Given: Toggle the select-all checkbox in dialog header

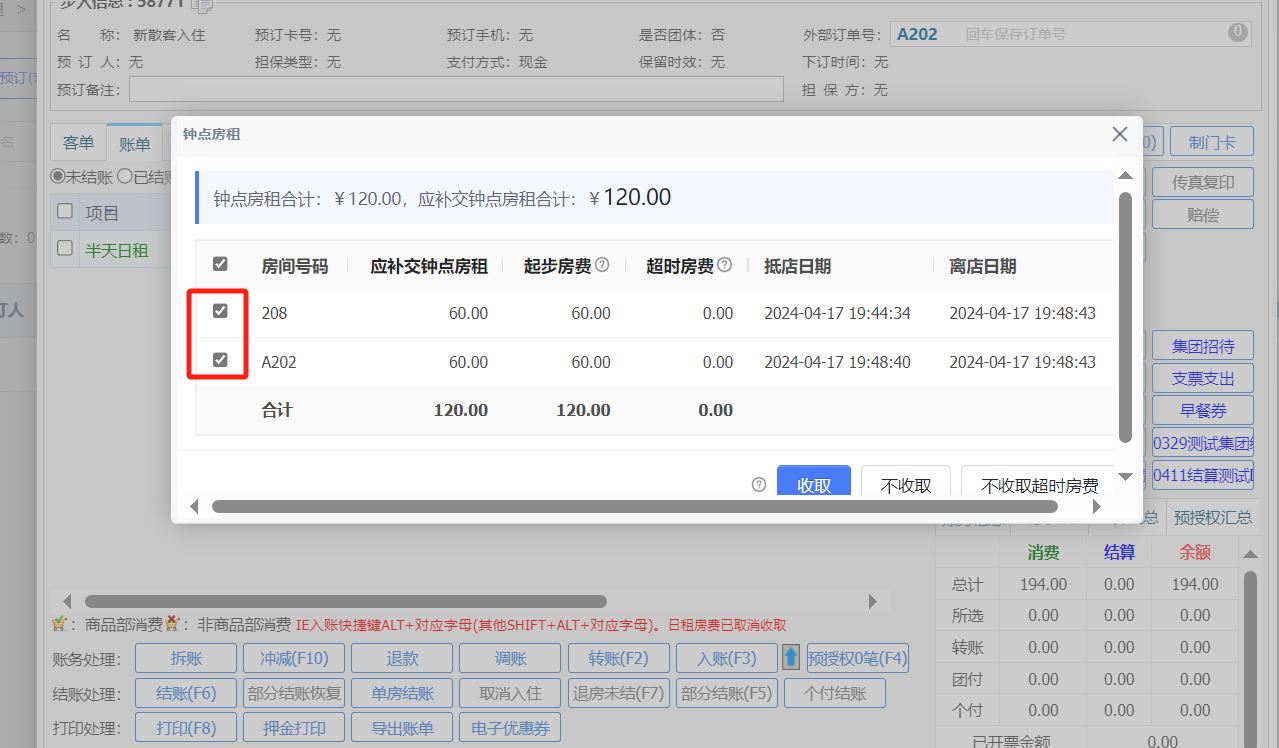Looking at the screenshot, I should coord(221,264).
